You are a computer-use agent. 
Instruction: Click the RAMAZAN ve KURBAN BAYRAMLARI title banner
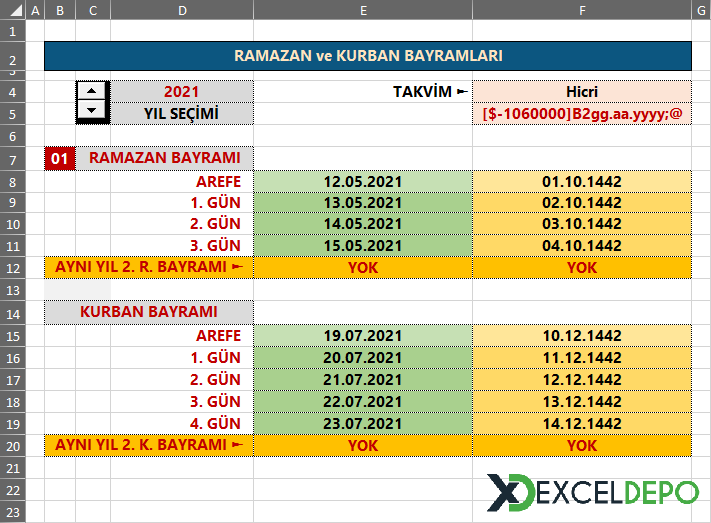367,55
